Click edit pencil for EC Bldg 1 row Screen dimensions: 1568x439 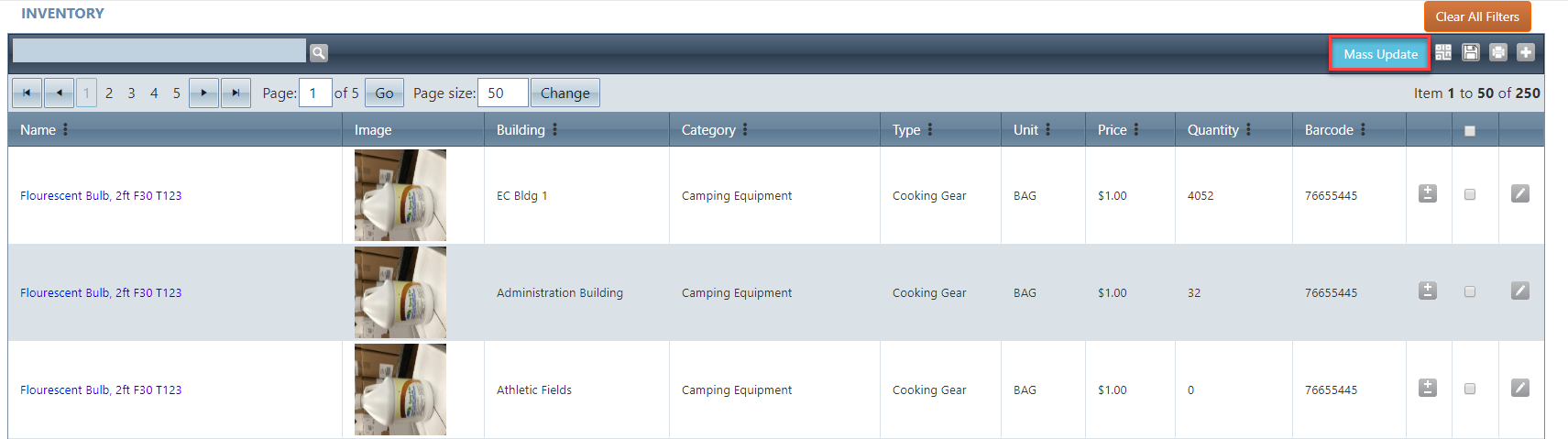1520,193
